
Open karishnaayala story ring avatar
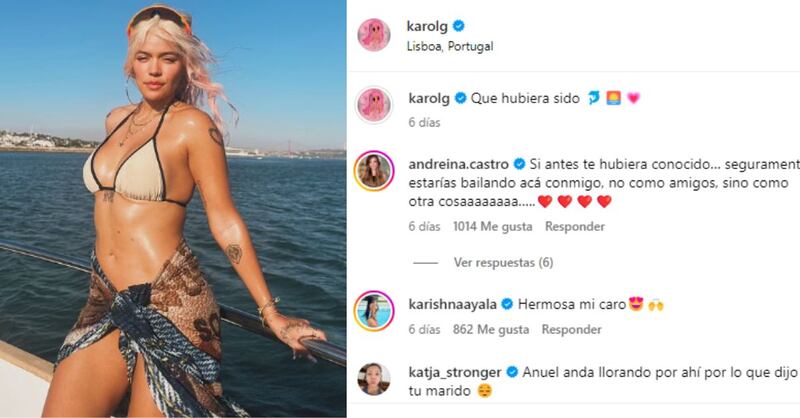[373, 311]
